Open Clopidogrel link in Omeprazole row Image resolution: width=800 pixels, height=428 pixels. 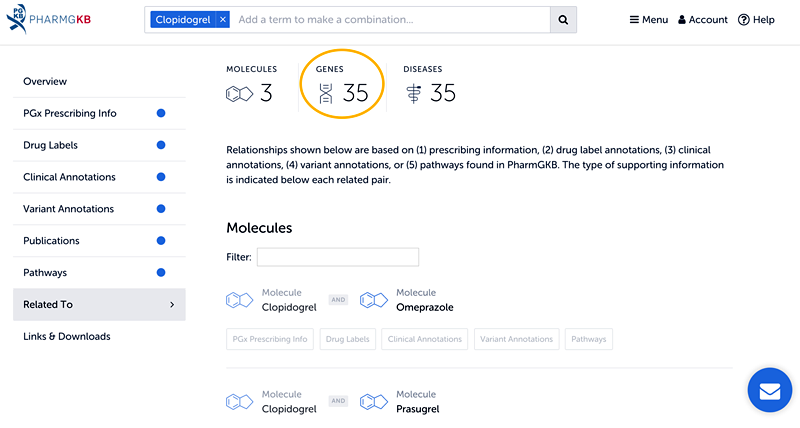pos(289,308)
